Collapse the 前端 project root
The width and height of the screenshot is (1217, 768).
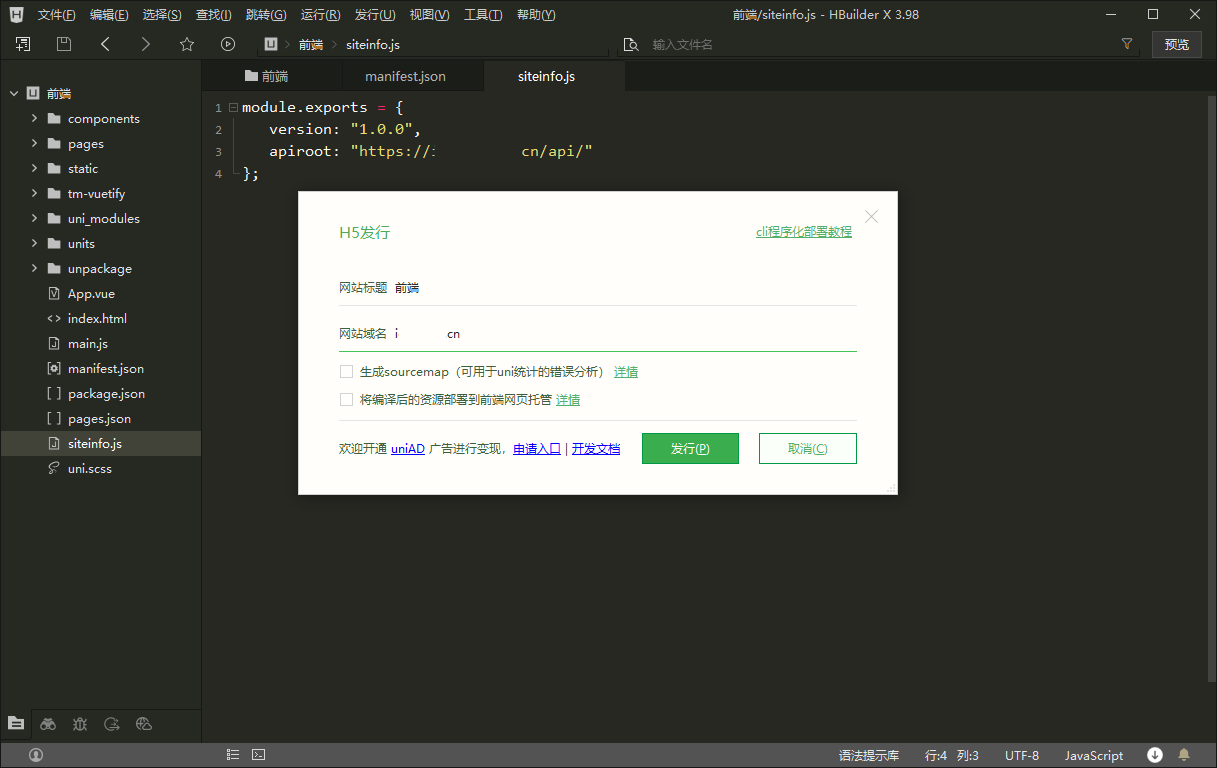tap(14, 94)
